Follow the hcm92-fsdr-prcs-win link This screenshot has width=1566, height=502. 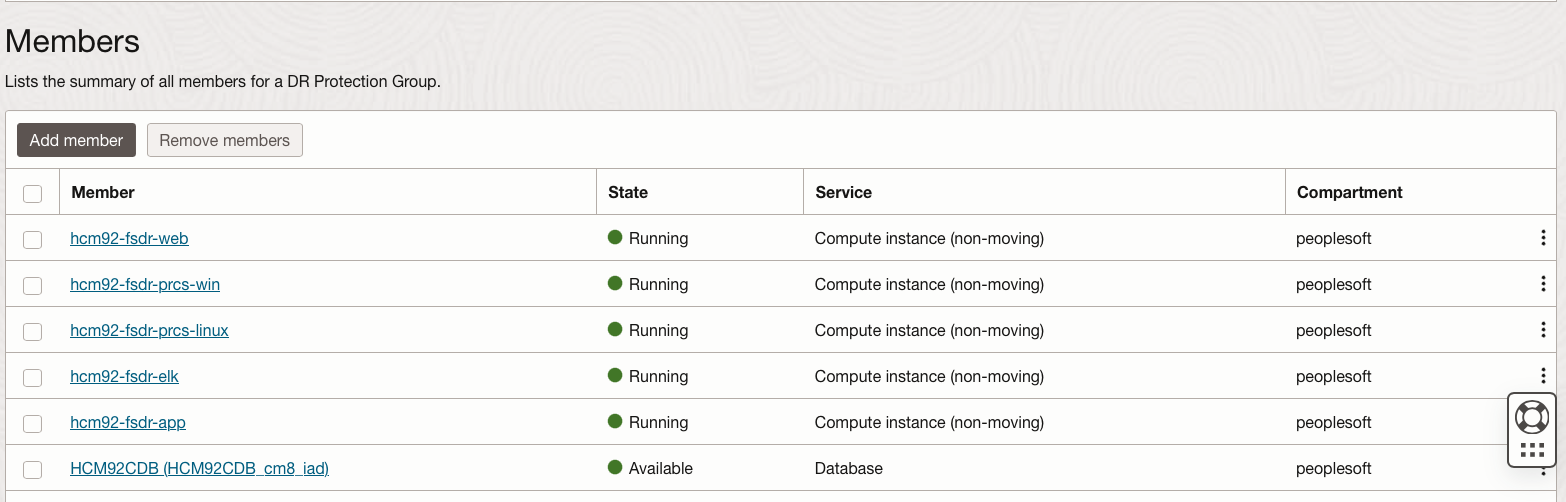pyautogui.click(x=145, y=284)
